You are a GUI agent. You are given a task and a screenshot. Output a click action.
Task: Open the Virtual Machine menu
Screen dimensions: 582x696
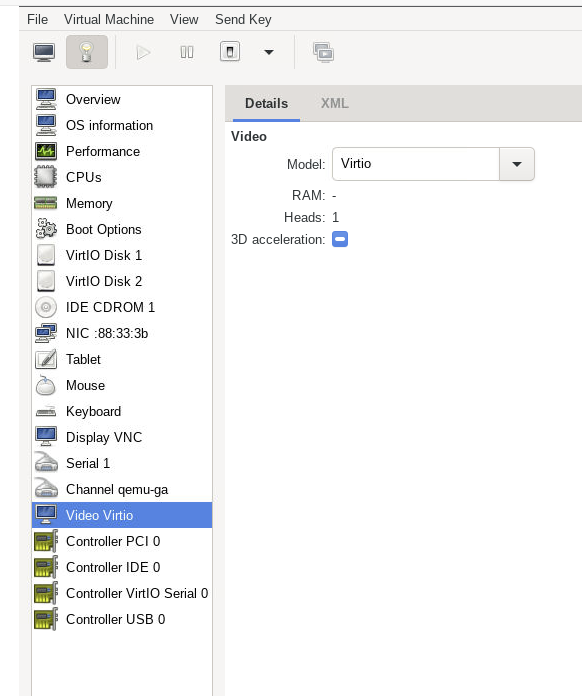coord(109,20)
